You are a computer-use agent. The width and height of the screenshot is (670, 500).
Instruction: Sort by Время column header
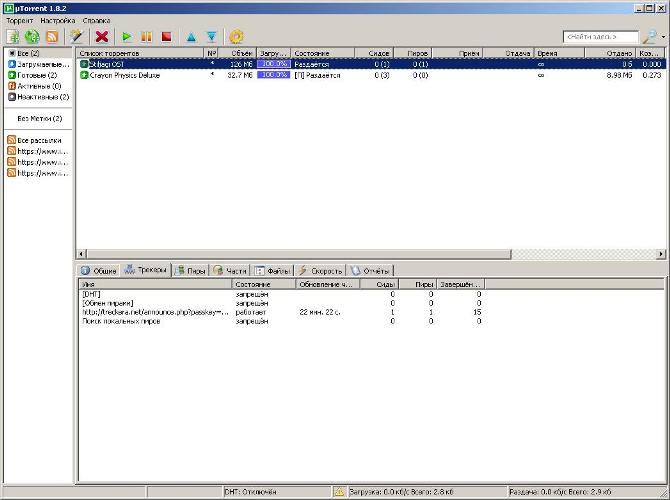pyautogui.click(x=558, y=53)
